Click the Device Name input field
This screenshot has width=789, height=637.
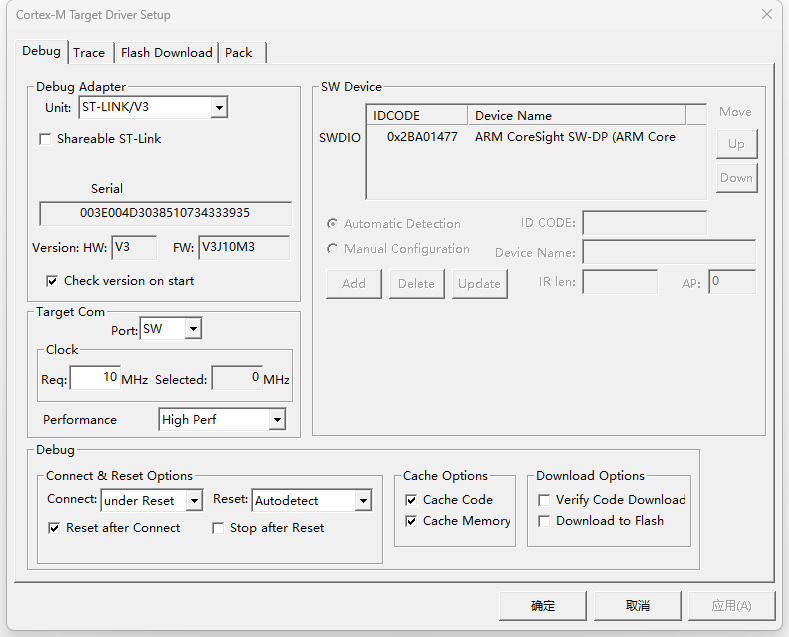[x=669, y=252]
